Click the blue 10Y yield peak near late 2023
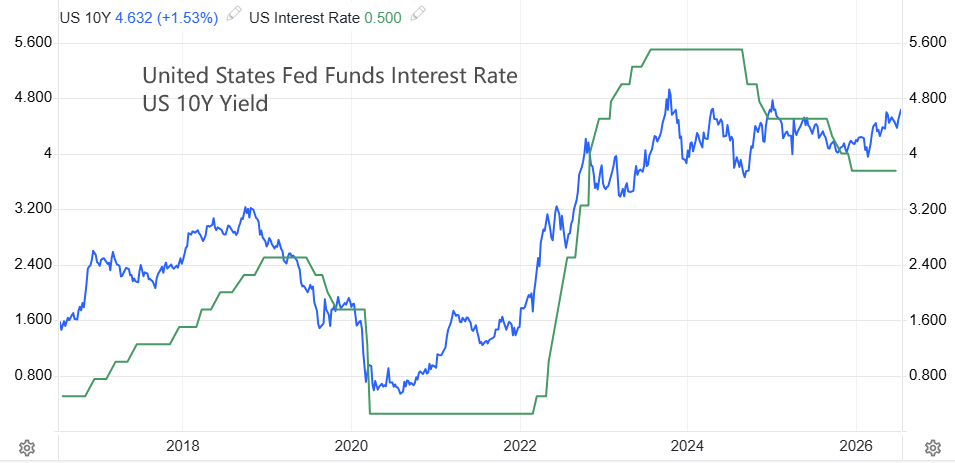955x463 pixels. (669, 90)
